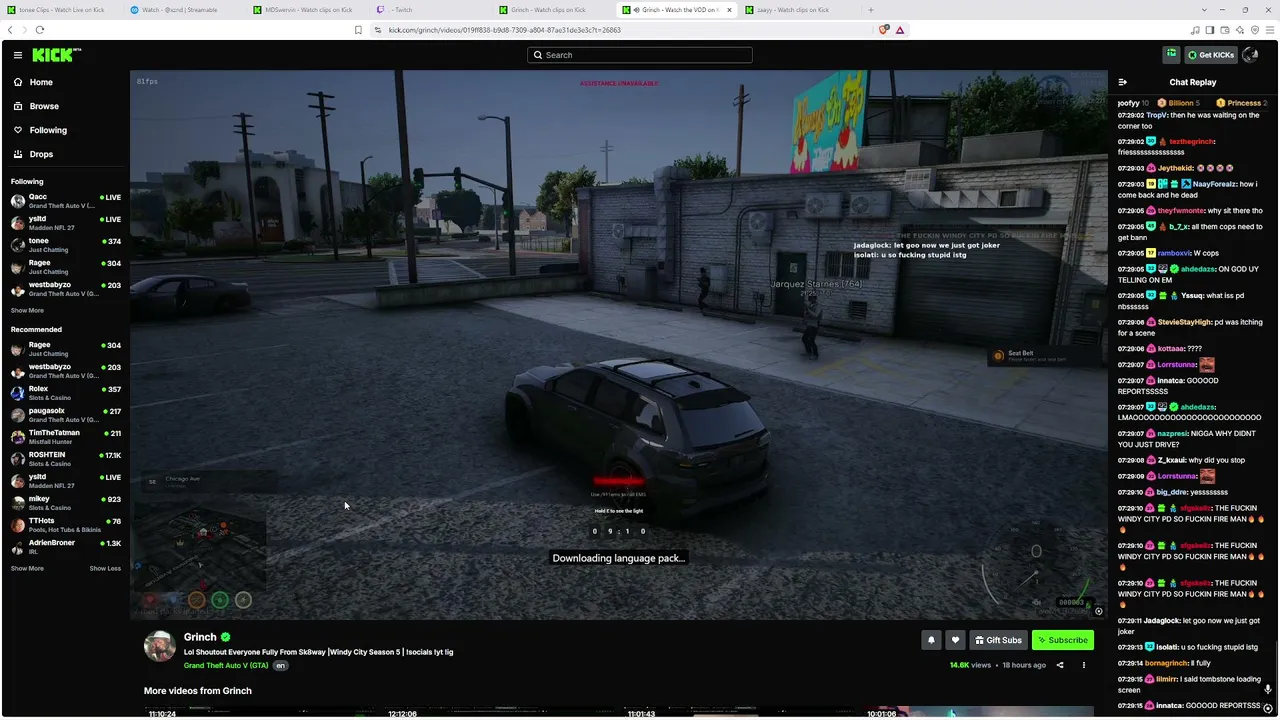
Task: Open Grinch's streamer avatar
Action: point(160,646)
